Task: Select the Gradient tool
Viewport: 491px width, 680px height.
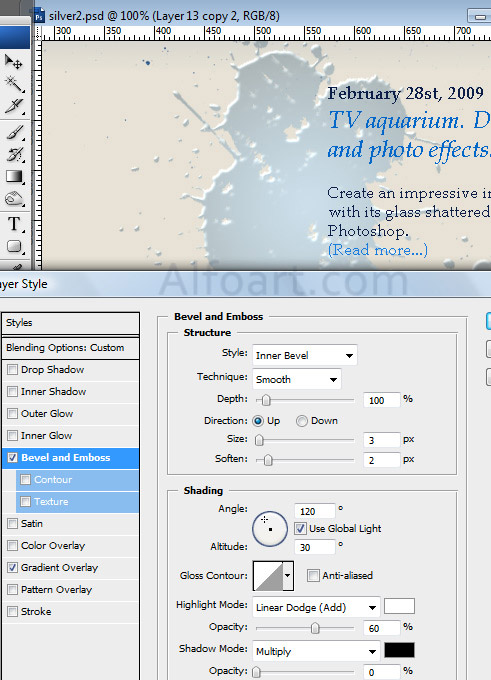Action: pos(13,177)
